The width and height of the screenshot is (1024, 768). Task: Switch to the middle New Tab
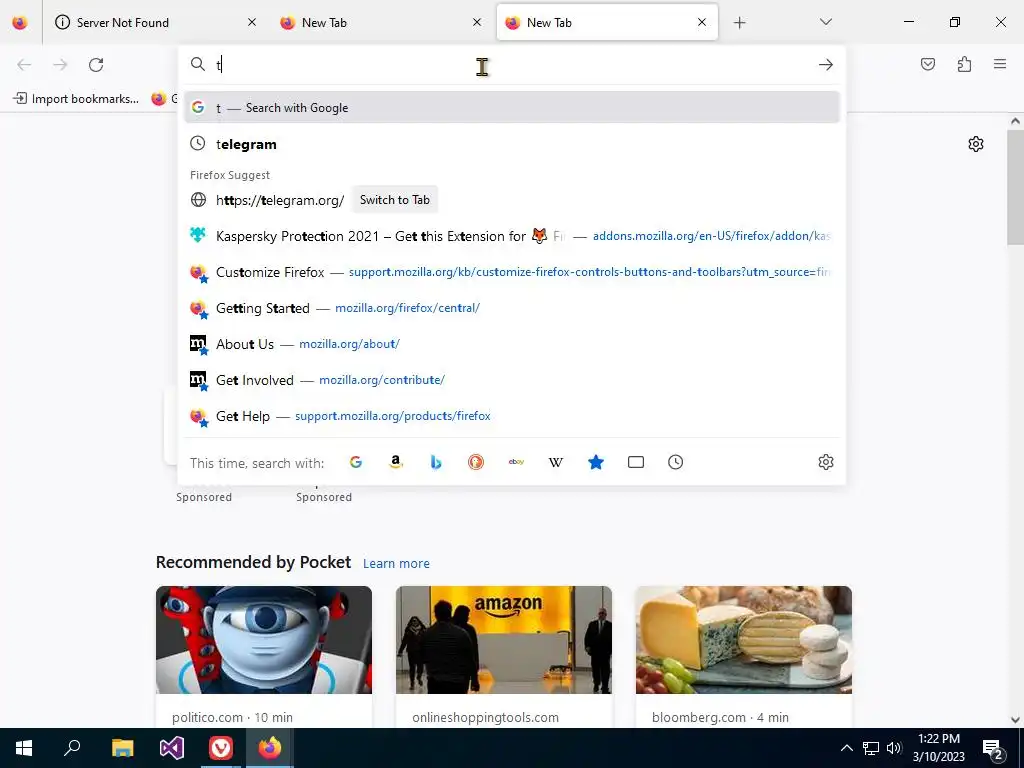381,23
